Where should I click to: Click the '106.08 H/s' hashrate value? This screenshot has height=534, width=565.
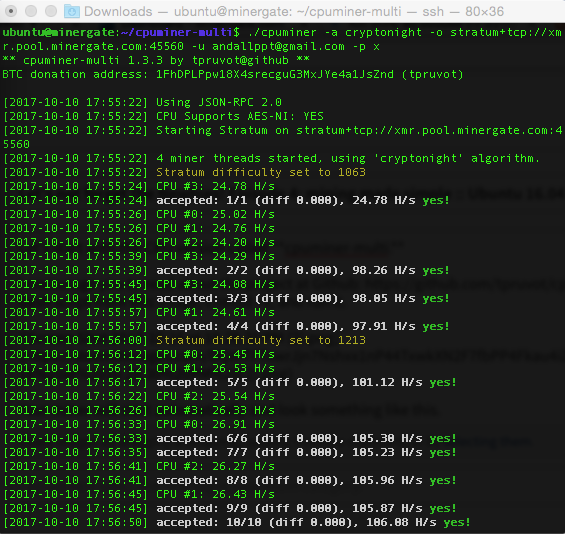click(x=401, y=523)
